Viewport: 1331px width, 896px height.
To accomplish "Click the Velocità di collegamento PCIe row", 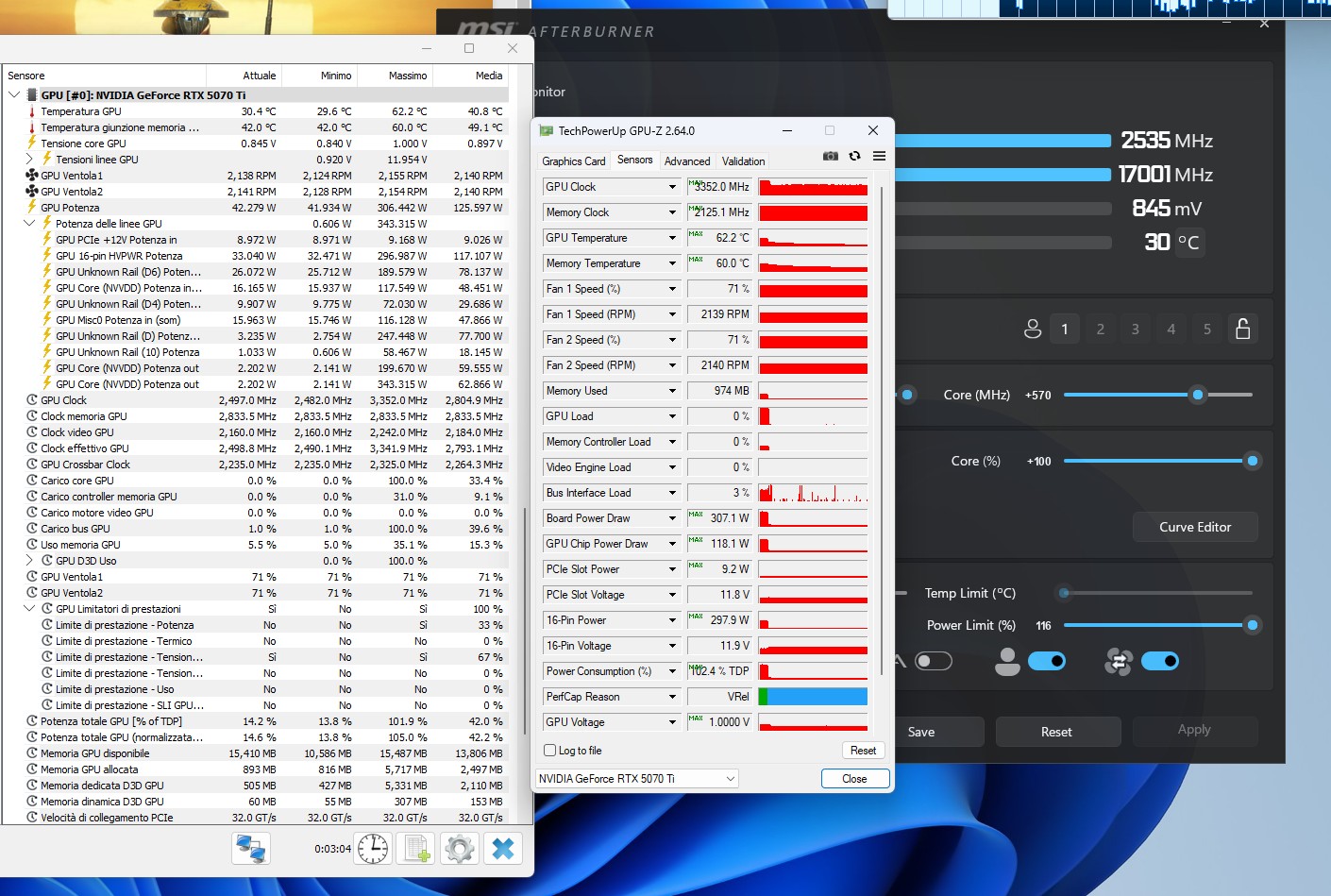I will click(x=255, y=818).
